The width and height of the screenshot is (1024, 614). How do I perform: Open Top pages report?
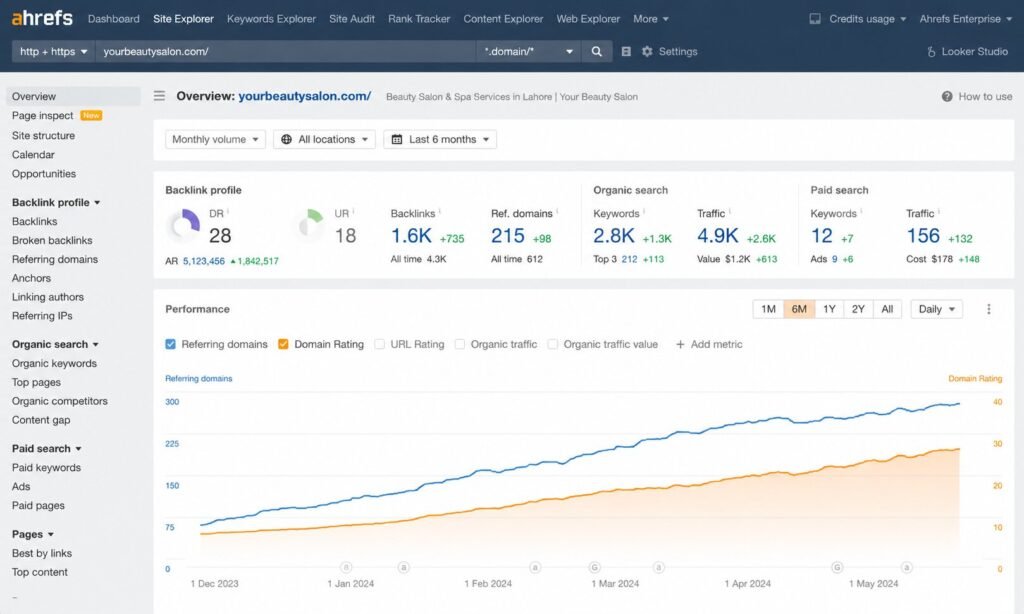click(x=36, y=382)
